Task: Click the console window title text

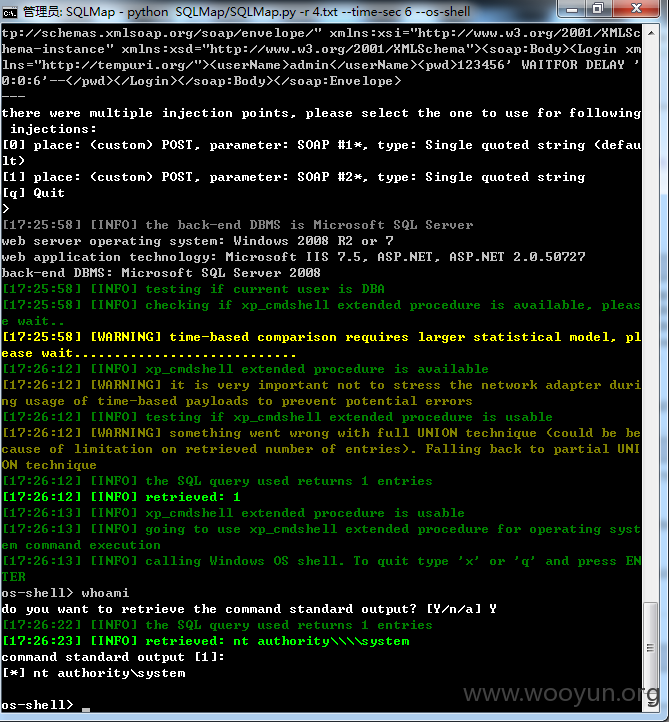Action: (246, 12)
